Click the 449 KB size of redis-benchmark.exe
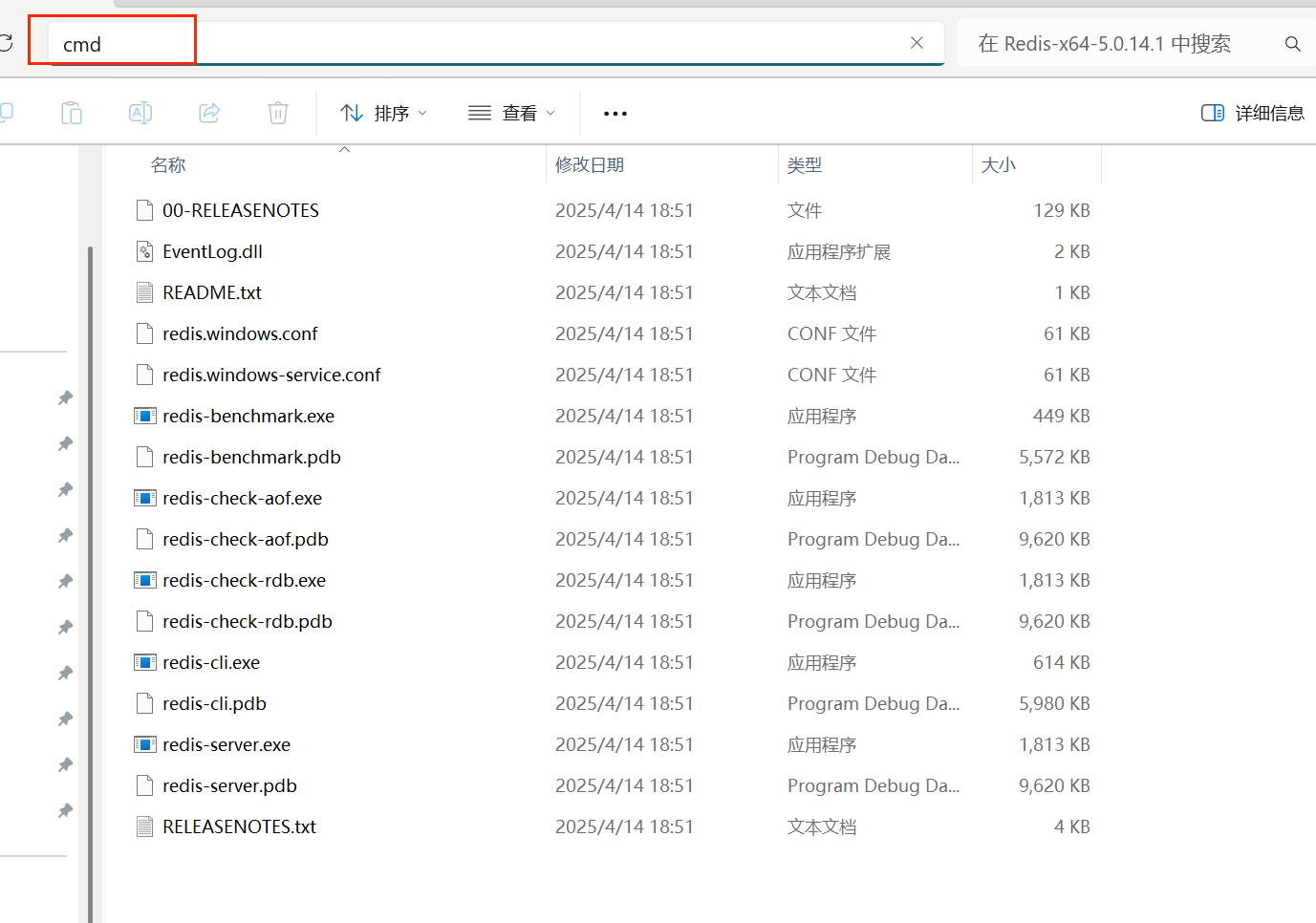This screenshot has width=1316, height=923. coord(1062,416)
